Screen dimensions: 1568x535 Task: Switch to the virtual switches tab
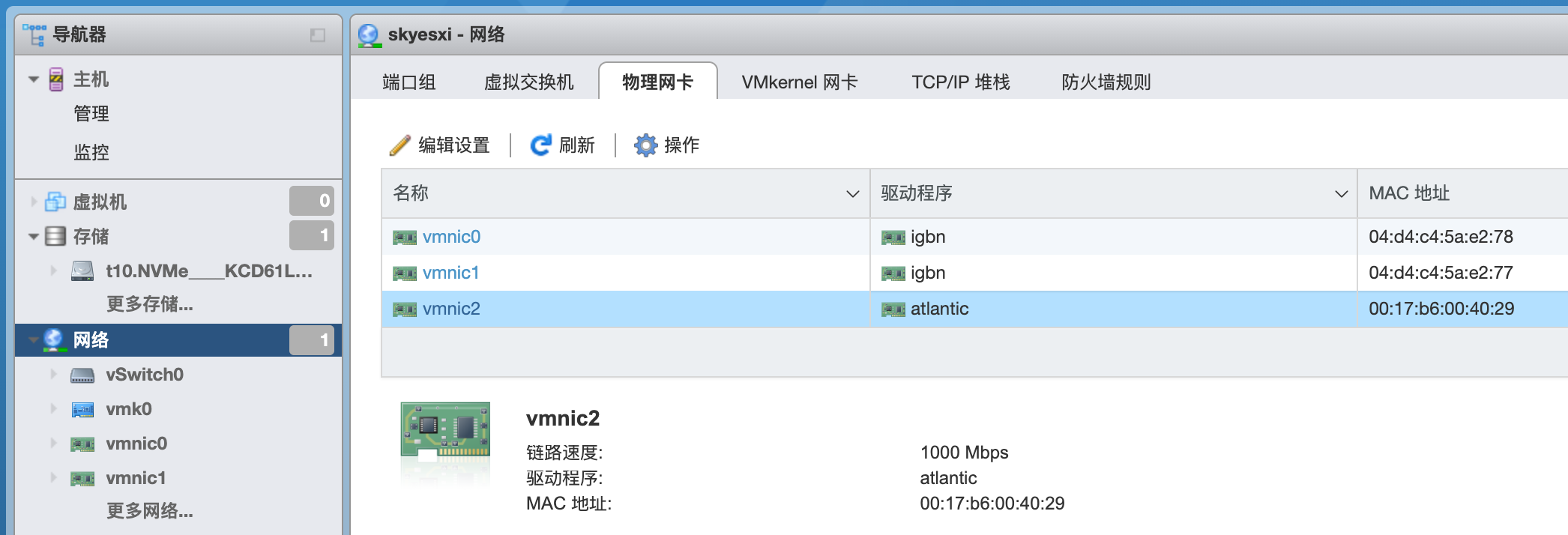(x=528, y=82)
